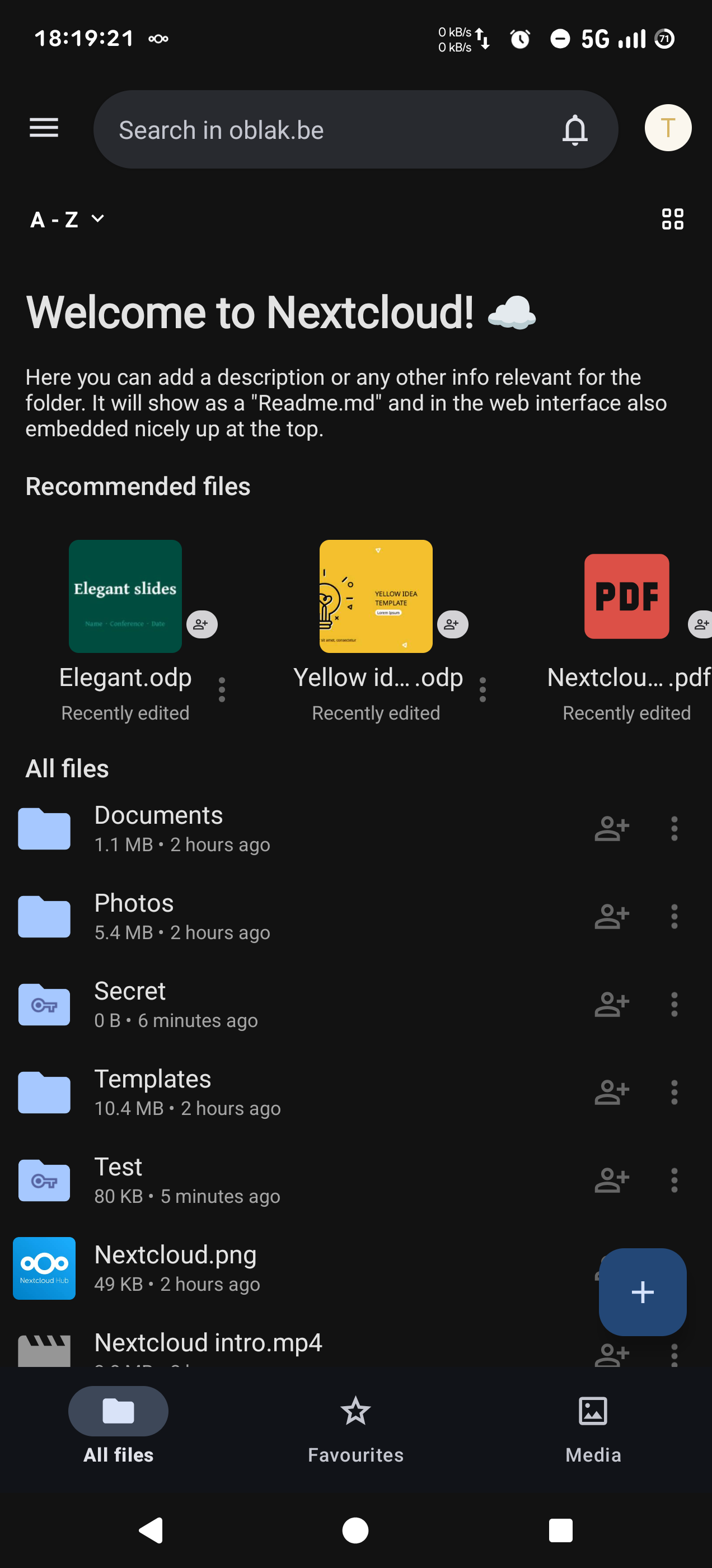Open overflow menu for Secret folder
The width and height of the screenshot is (712, 1568).
(674, 1004)
